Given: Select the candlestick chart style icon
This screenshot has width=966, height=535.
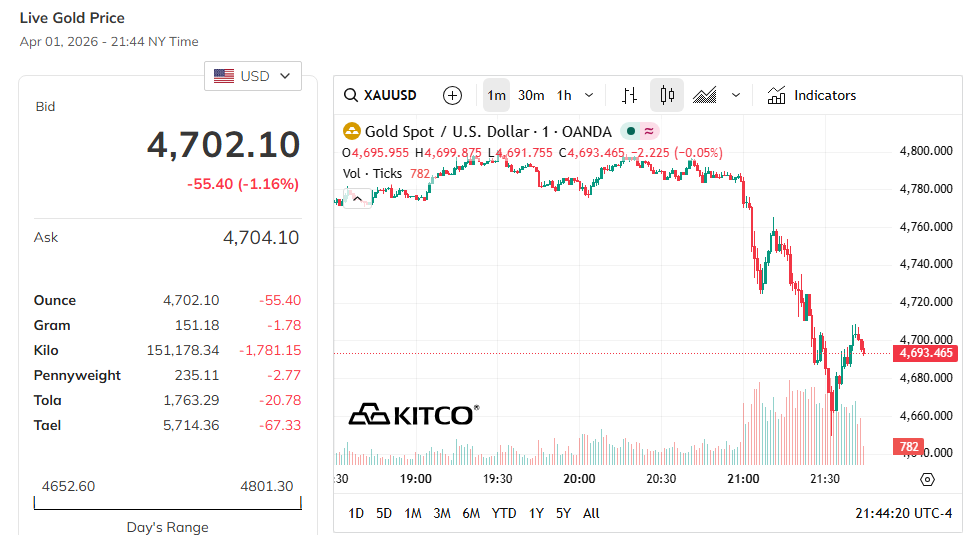Looking at the screenshot, I should pos(667,96).
